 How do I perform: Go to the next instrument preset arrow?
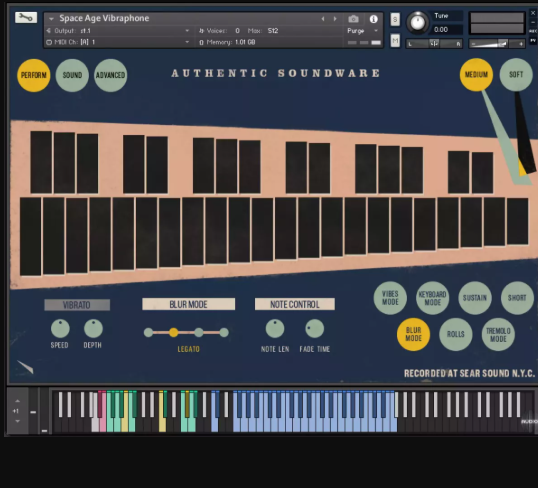click(335, 19)
